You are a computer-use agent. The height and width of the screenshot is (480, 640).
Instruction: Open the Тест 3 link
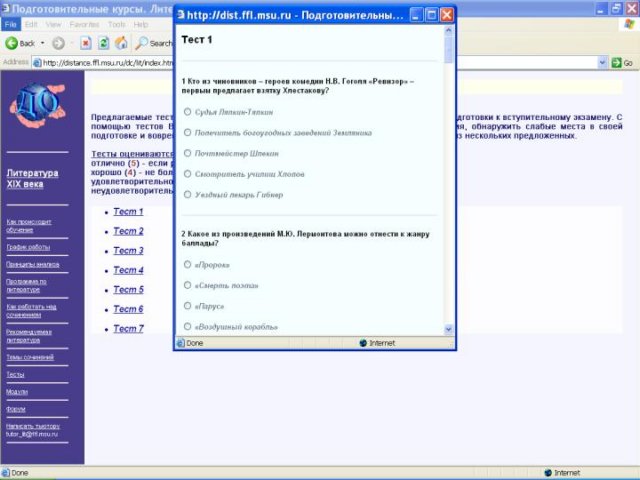point(128,251)
